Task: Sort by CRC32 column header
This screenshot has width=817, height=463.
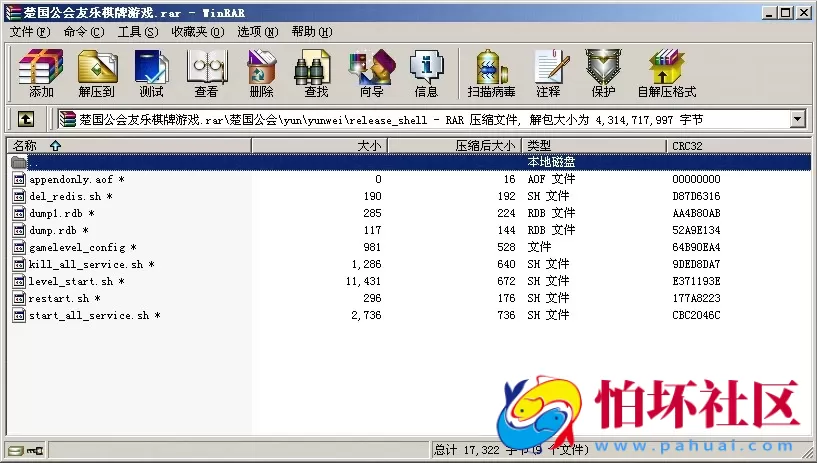Action: pyautogui.click(x=739, y=146)
